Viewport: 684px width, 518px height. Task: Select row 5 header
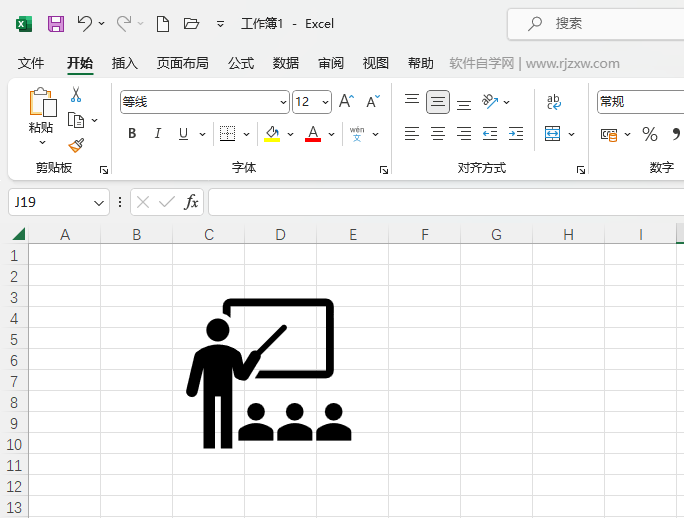click(14, 340)
